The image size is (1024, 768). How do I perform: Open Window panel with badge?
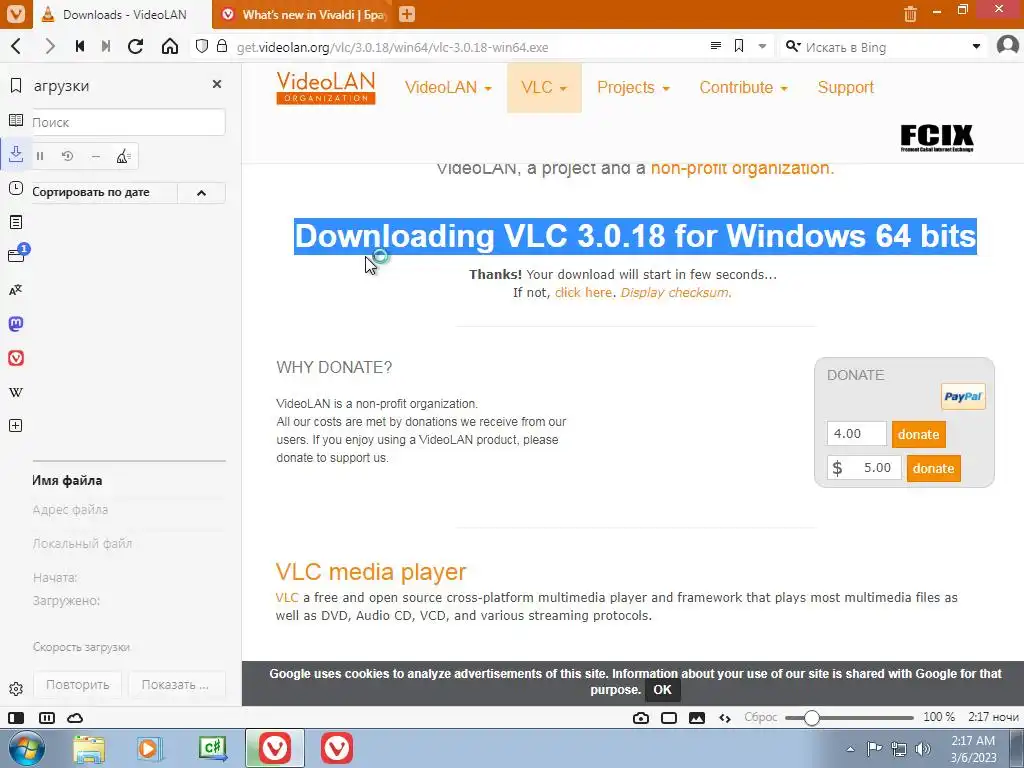(x=17, y=254)
